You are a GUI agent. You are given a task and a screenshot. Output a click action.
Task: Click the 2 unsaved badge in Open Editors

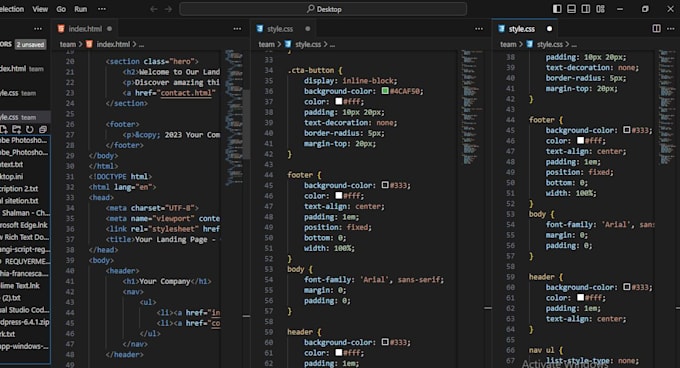pos(30,44)
